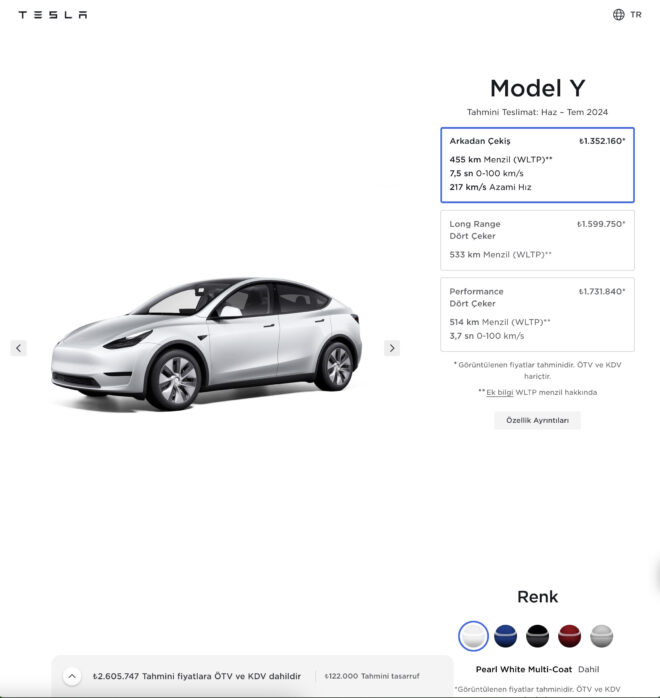660x698 pixels.
Task: Pick Pearl White Multi-Coat color
Action: [x=473, y=636]
